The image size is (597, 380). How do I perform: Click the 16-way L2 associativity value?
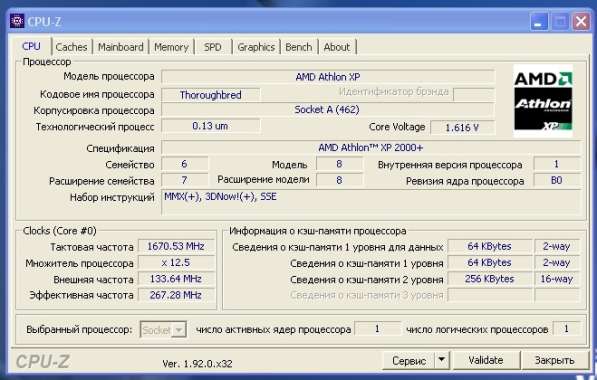(557, 279)
